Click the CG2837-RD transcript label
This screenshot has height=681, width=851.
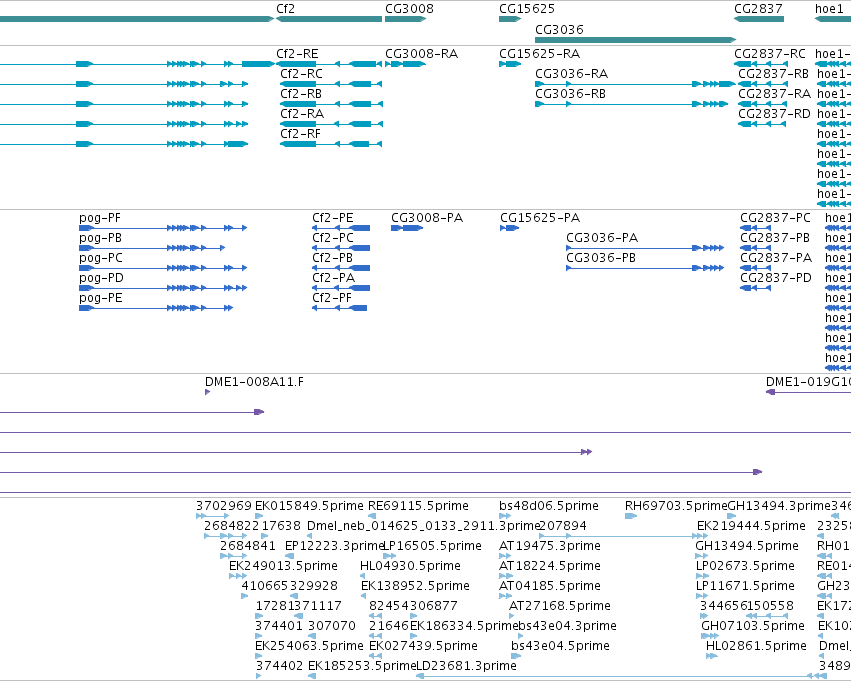point(774,114)
